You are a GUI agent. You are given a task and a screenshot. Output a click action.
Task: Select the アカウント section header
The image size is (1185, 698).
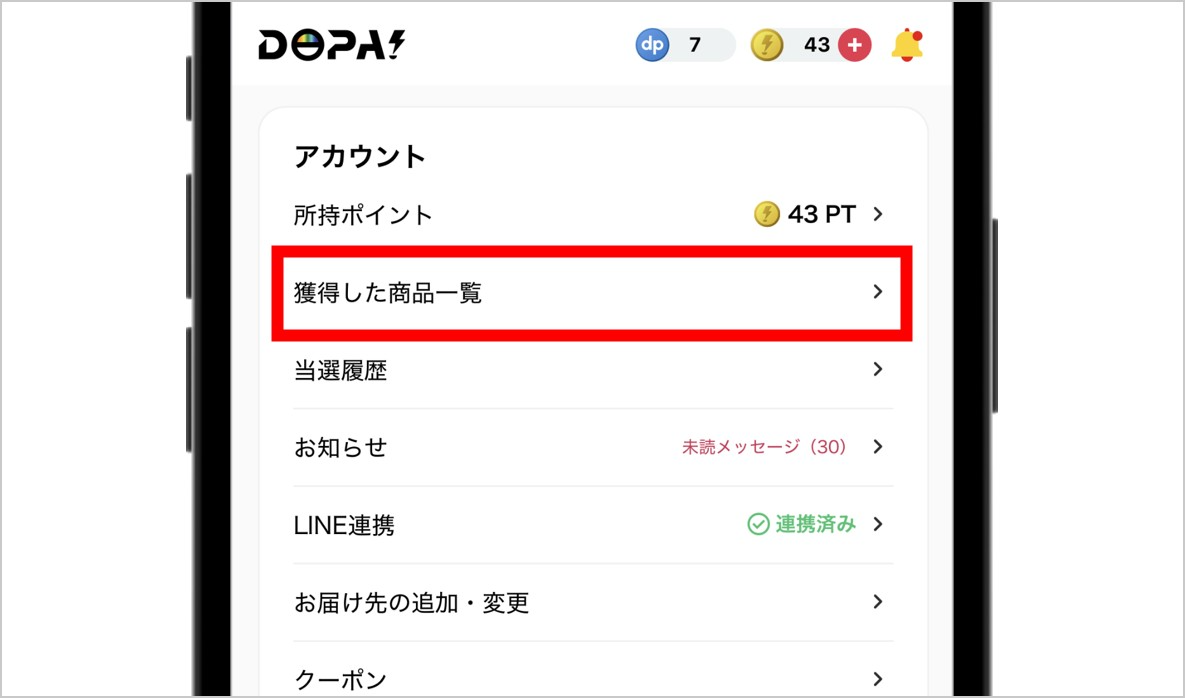click(x=361, y=156)
